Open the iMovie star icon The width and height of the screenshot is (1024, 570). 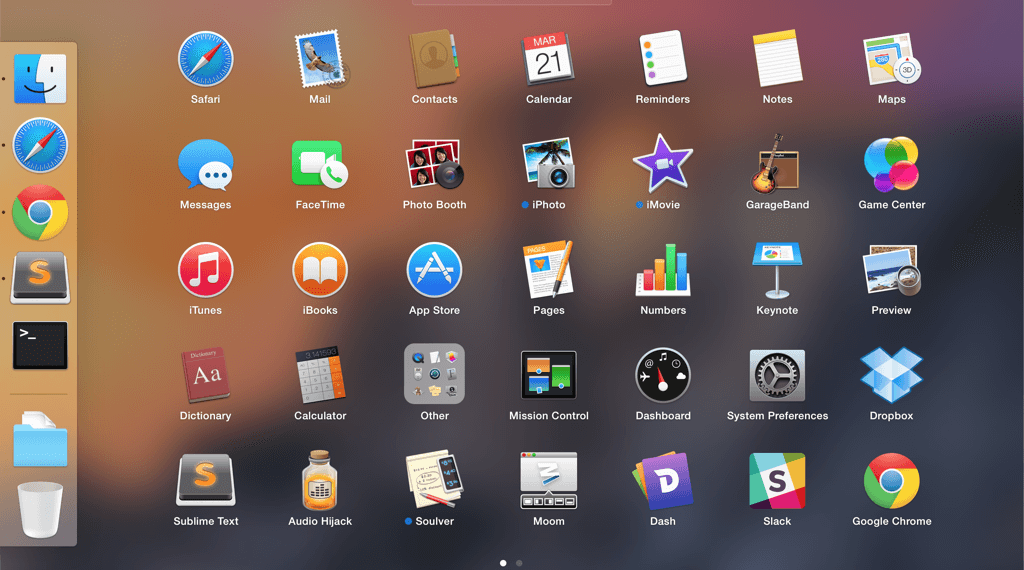point(663,164)
